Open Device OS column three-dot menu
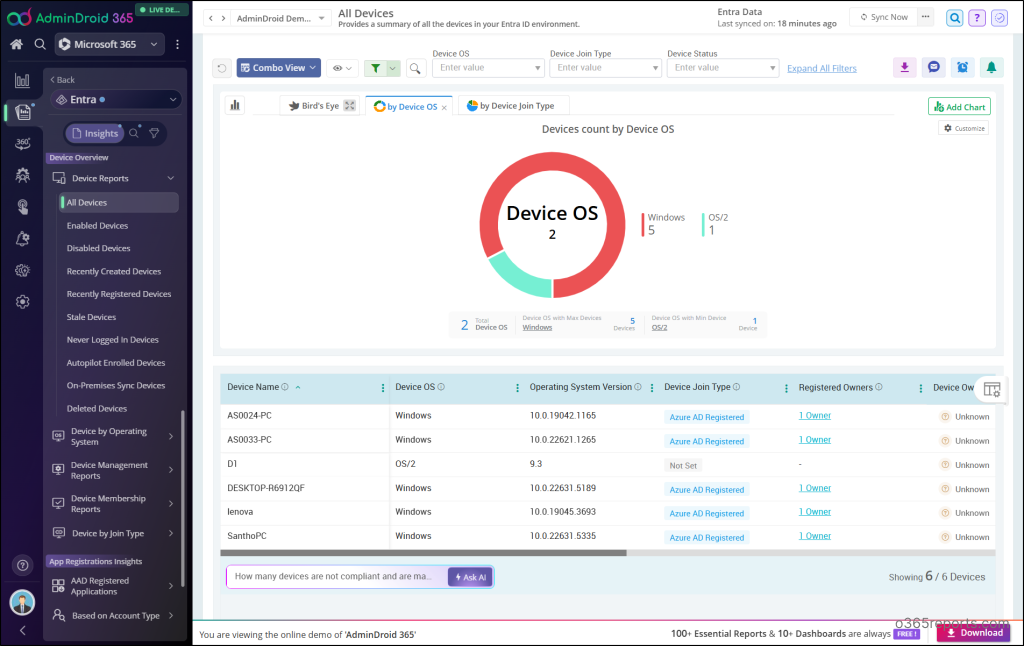This screenshot has height=646, width=1024. [517, 388]
